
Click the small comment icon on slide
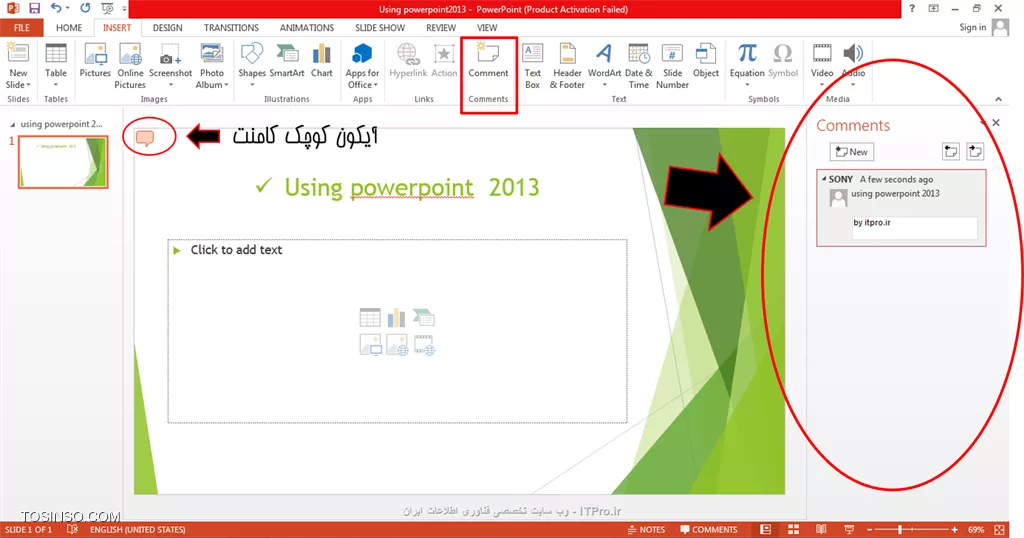[x=144, y=138]
